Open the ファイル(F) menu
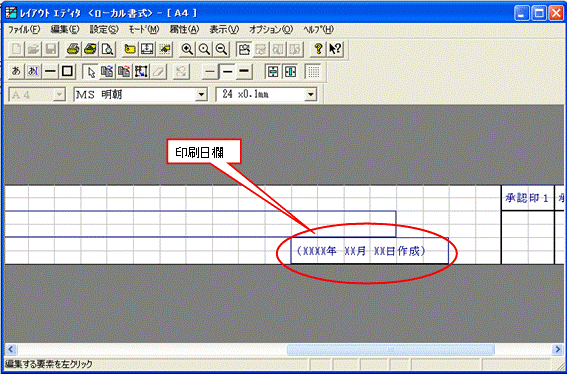 pos(24,30)
